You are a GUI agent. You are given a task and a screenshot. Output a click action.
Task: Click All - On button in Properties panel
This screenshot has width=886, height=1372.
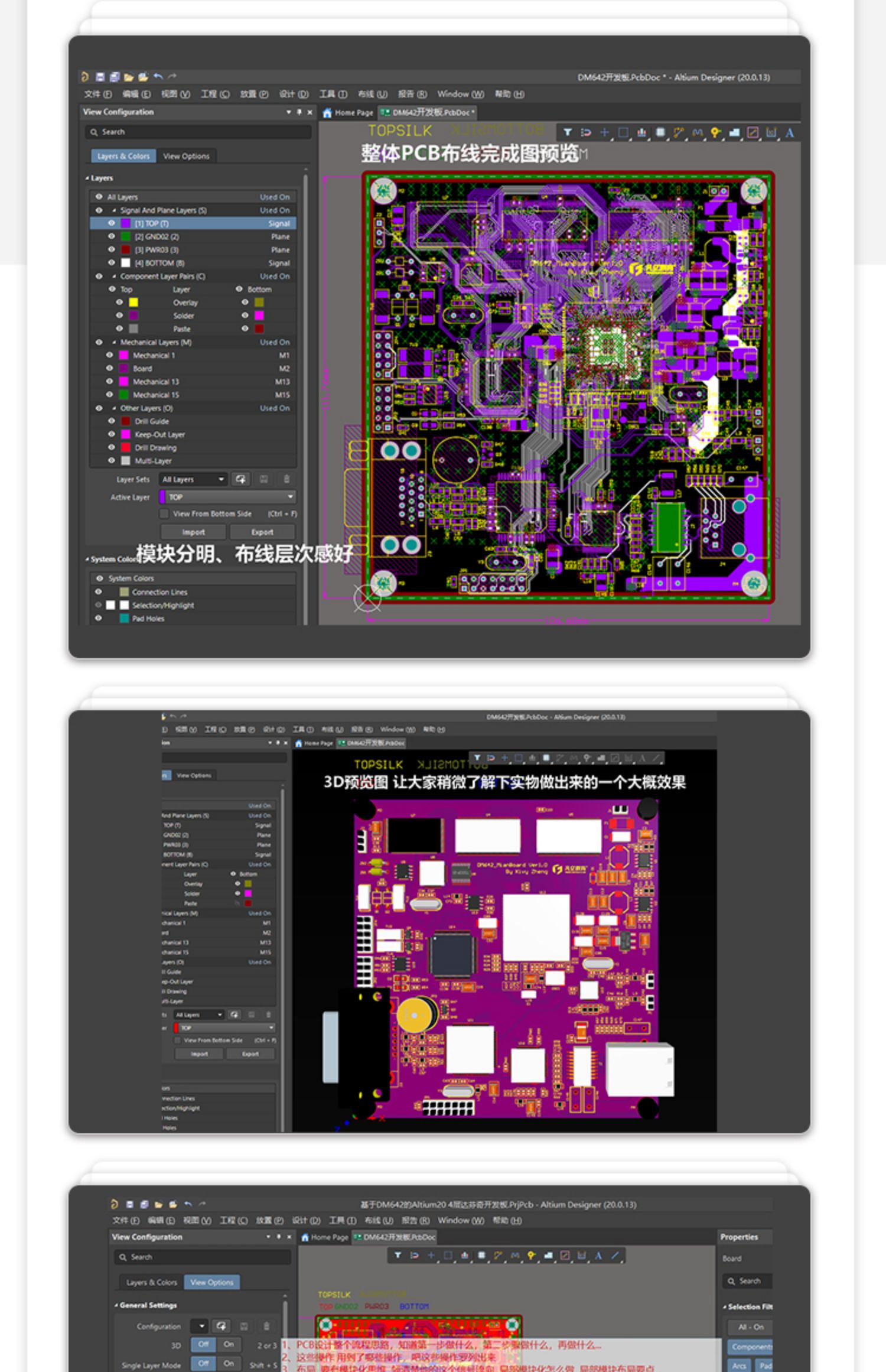point(751,1326)
